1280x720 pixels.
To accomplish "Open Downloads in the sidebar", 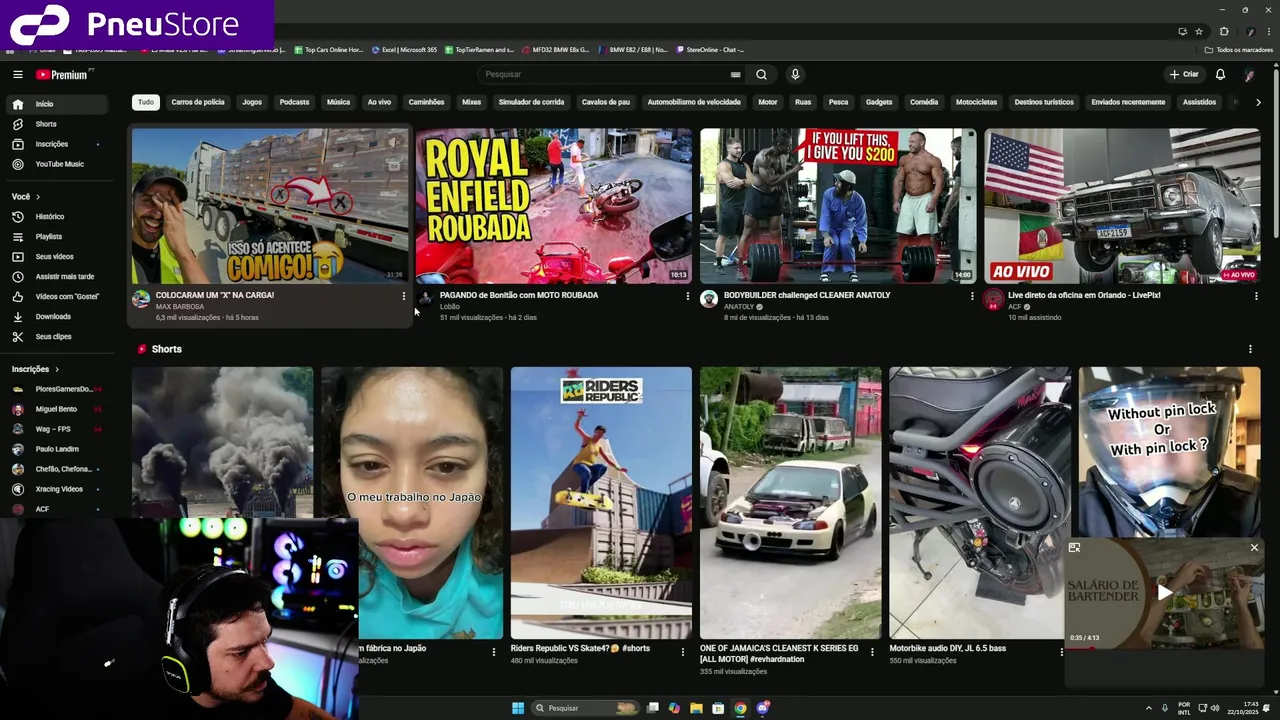I will [x=58, y=316].
